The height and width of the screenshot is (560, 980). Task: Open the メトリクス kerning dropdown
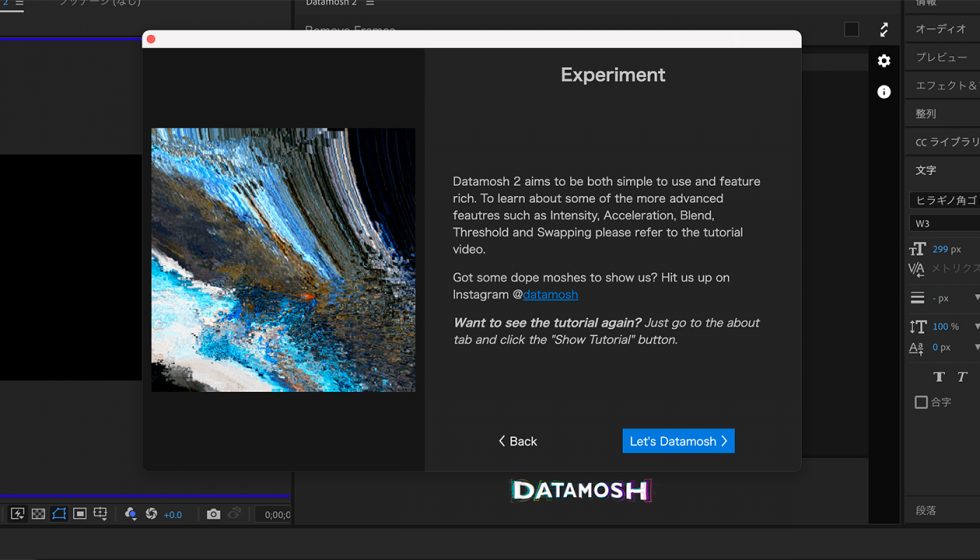[x=956, y=268]
